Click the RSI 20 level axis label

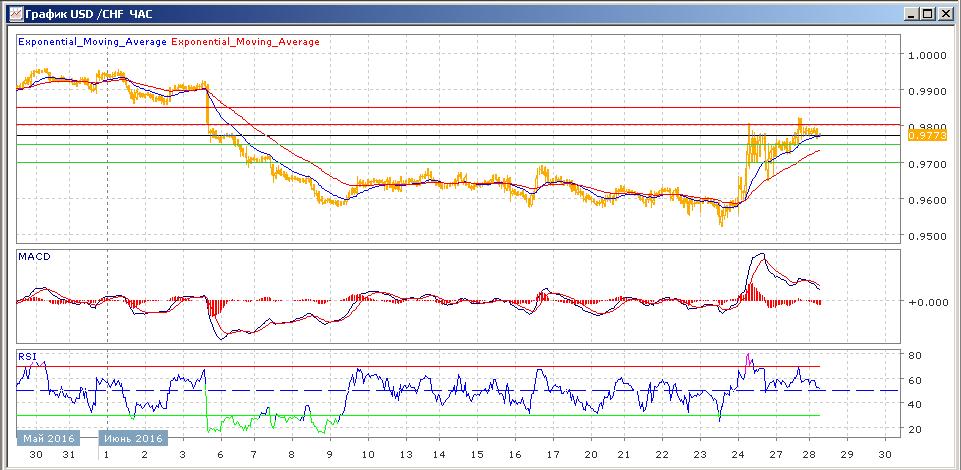coord(914,429)
